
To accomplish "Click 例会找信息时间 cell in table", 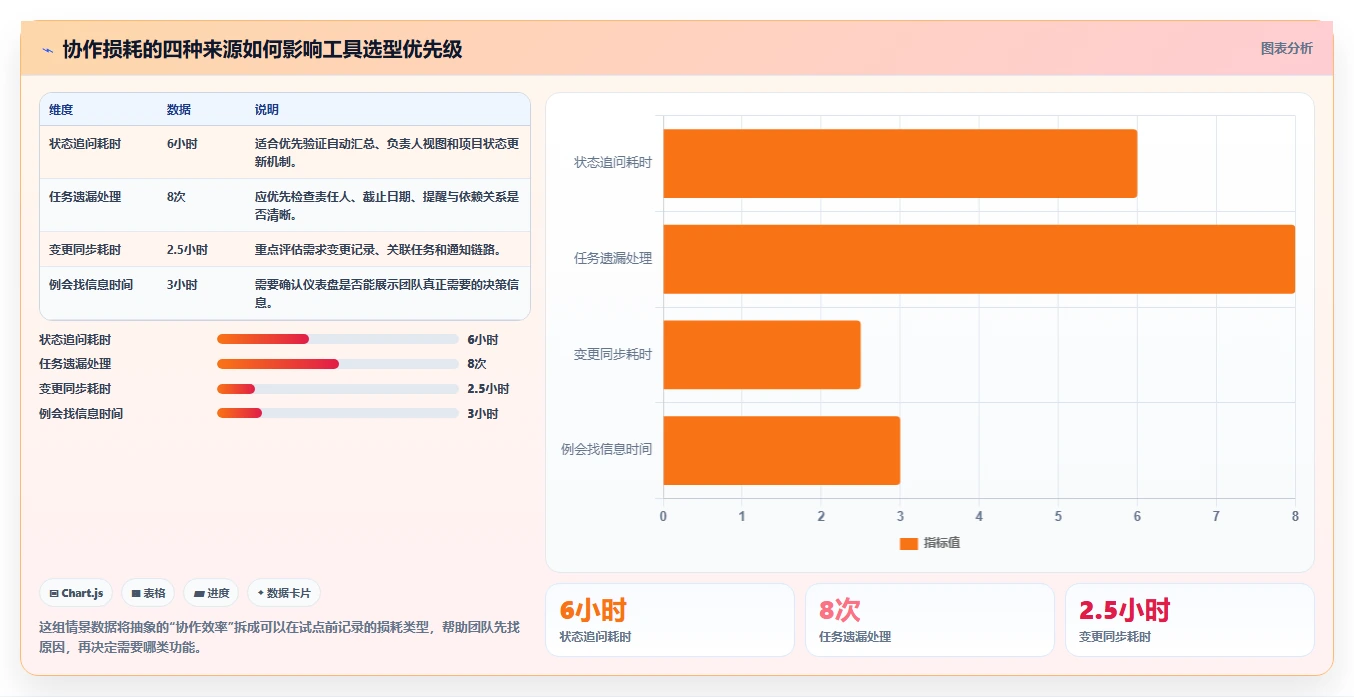I will click(x=91, y=285).
